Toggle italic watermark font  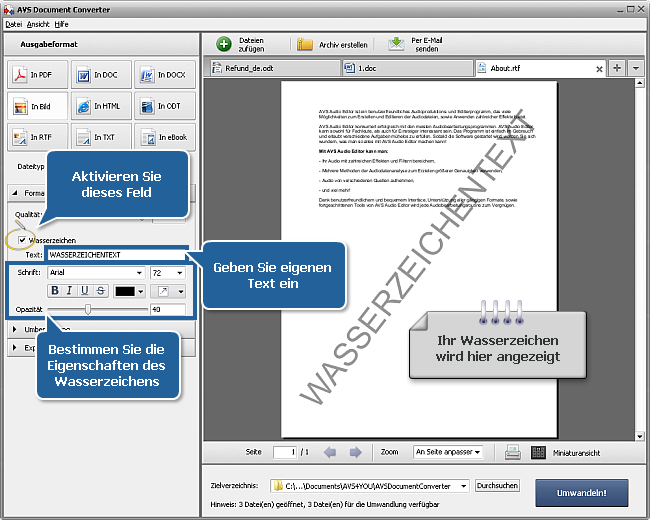[70, 291]
